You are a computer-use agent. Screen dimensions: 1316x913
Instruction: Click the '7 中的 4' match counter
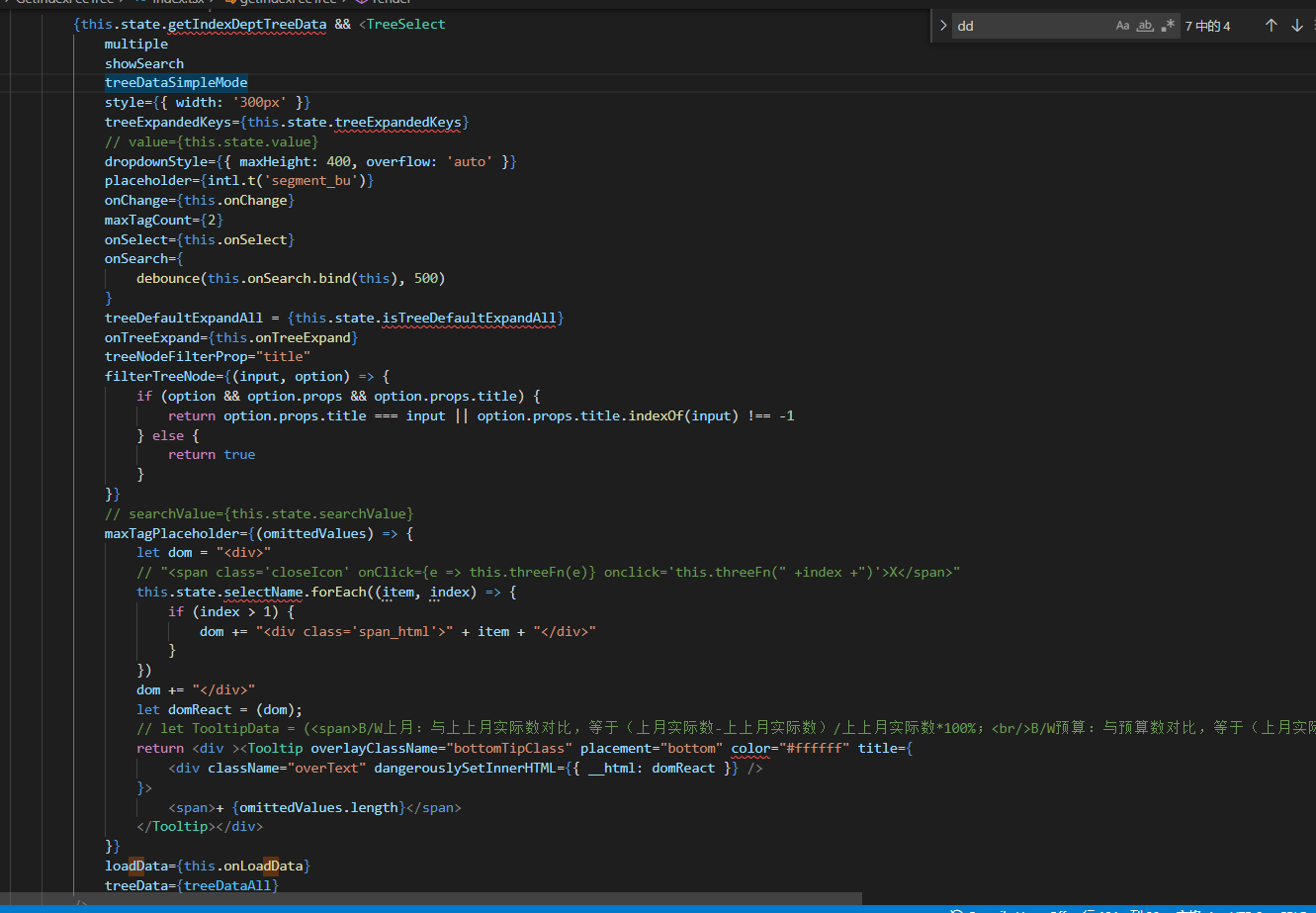[x=1207, y=27]
